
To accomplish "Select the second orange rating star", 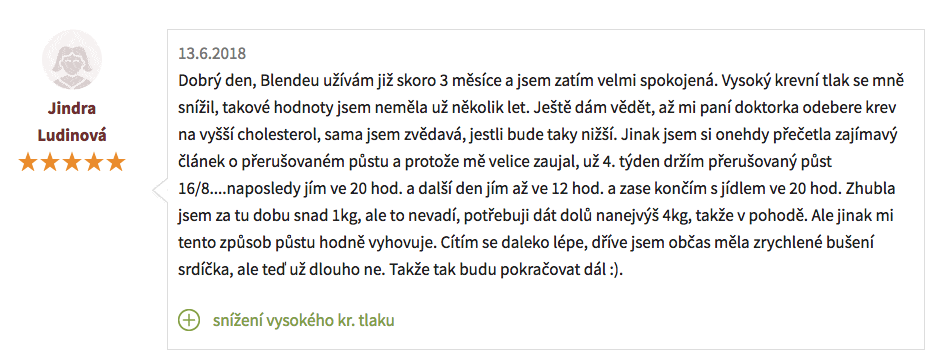I will click(x=50, y=163).
